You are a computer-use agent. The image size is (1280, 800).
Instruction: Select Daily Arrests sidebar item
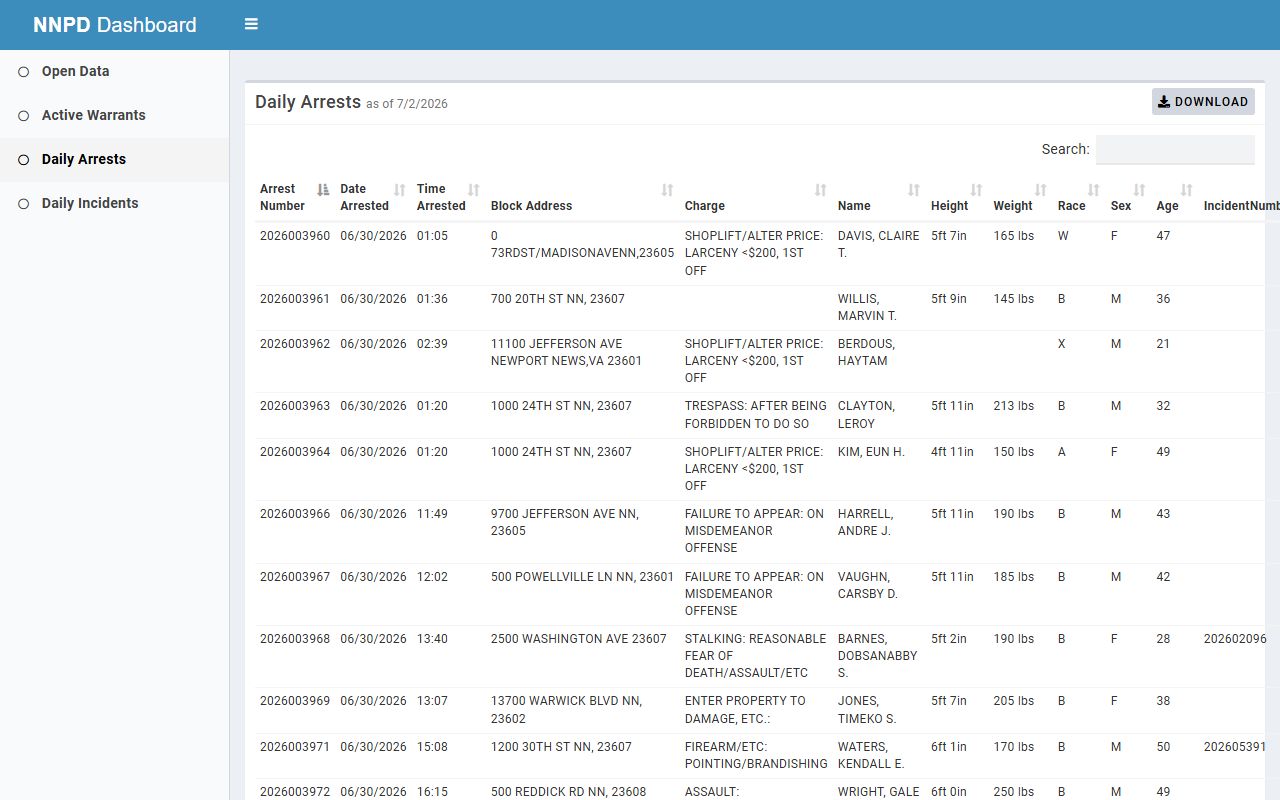click(x=114, y=160)
